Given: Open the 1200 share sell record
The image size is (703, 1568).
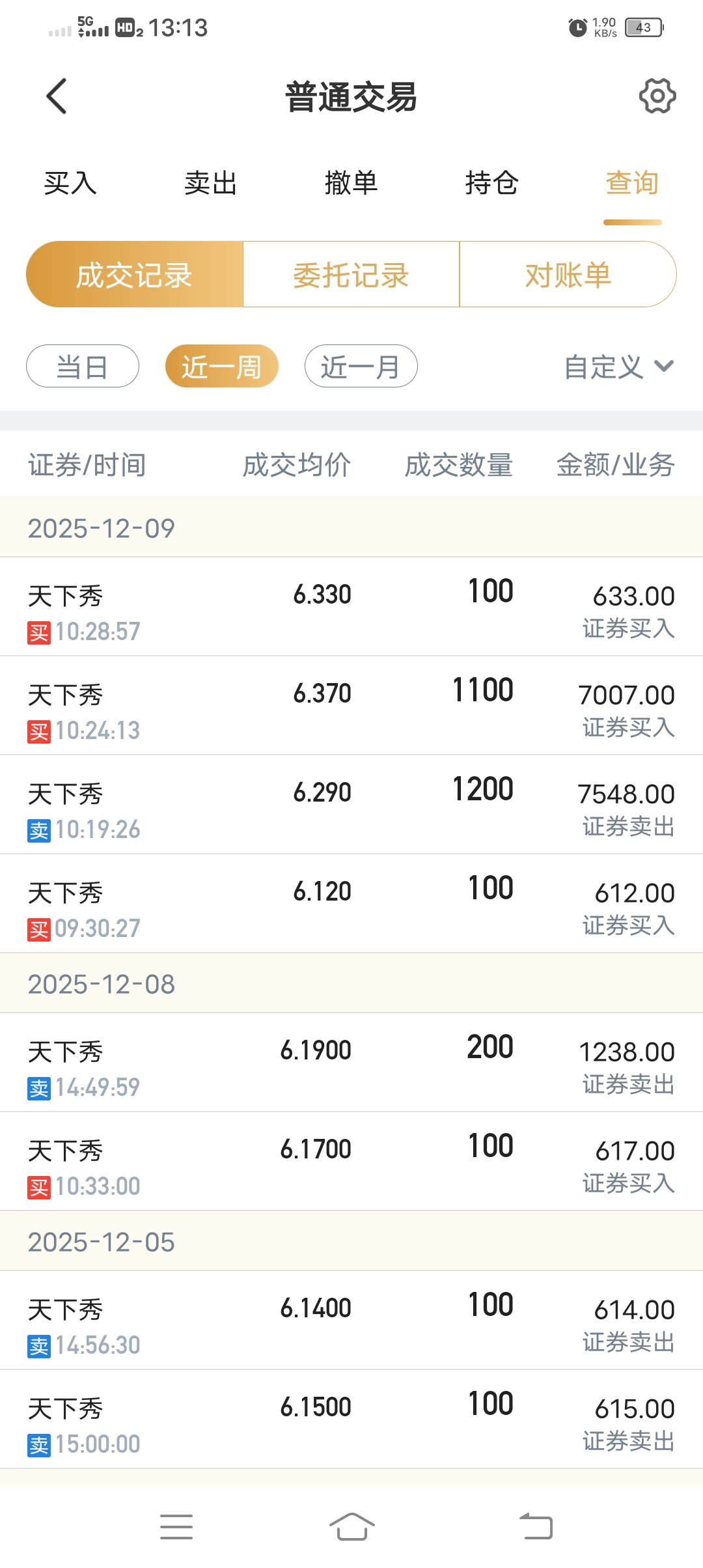Looking at the screenshot, I should (x=351, y=805).
